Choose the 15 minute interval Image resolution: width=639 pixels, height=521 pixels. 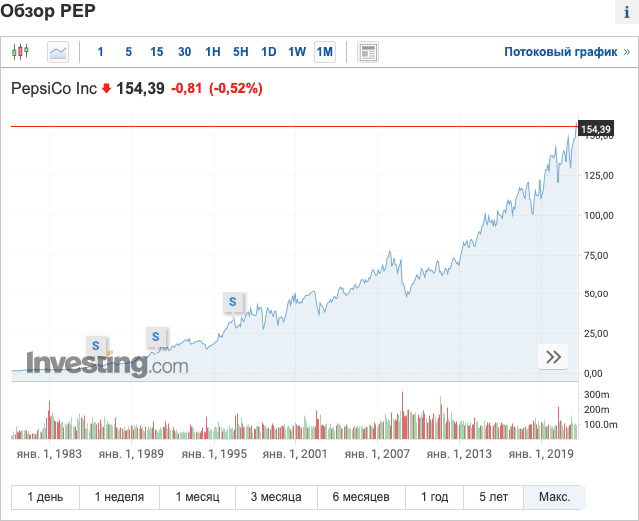tap(157, 52)
